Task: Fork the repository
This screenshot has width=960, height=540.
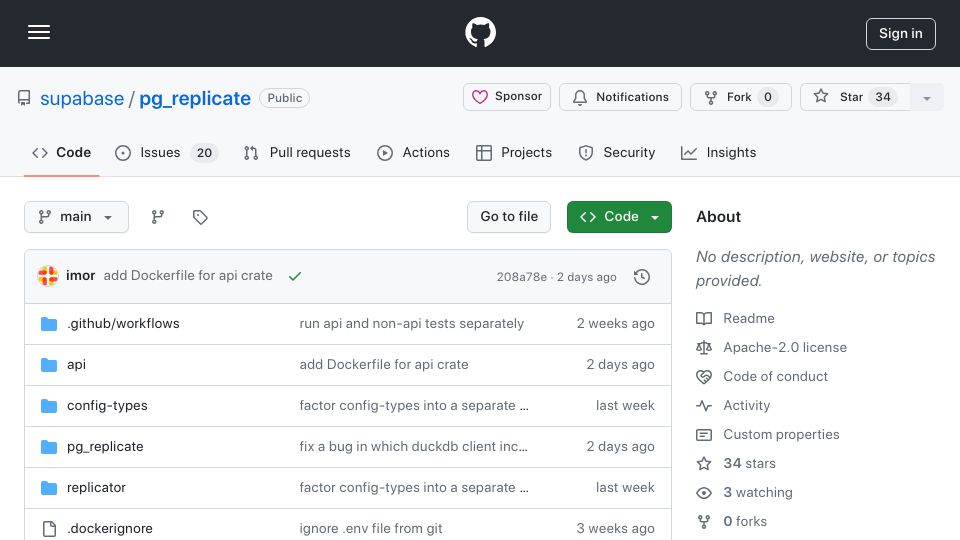Action: coord(741,97)
